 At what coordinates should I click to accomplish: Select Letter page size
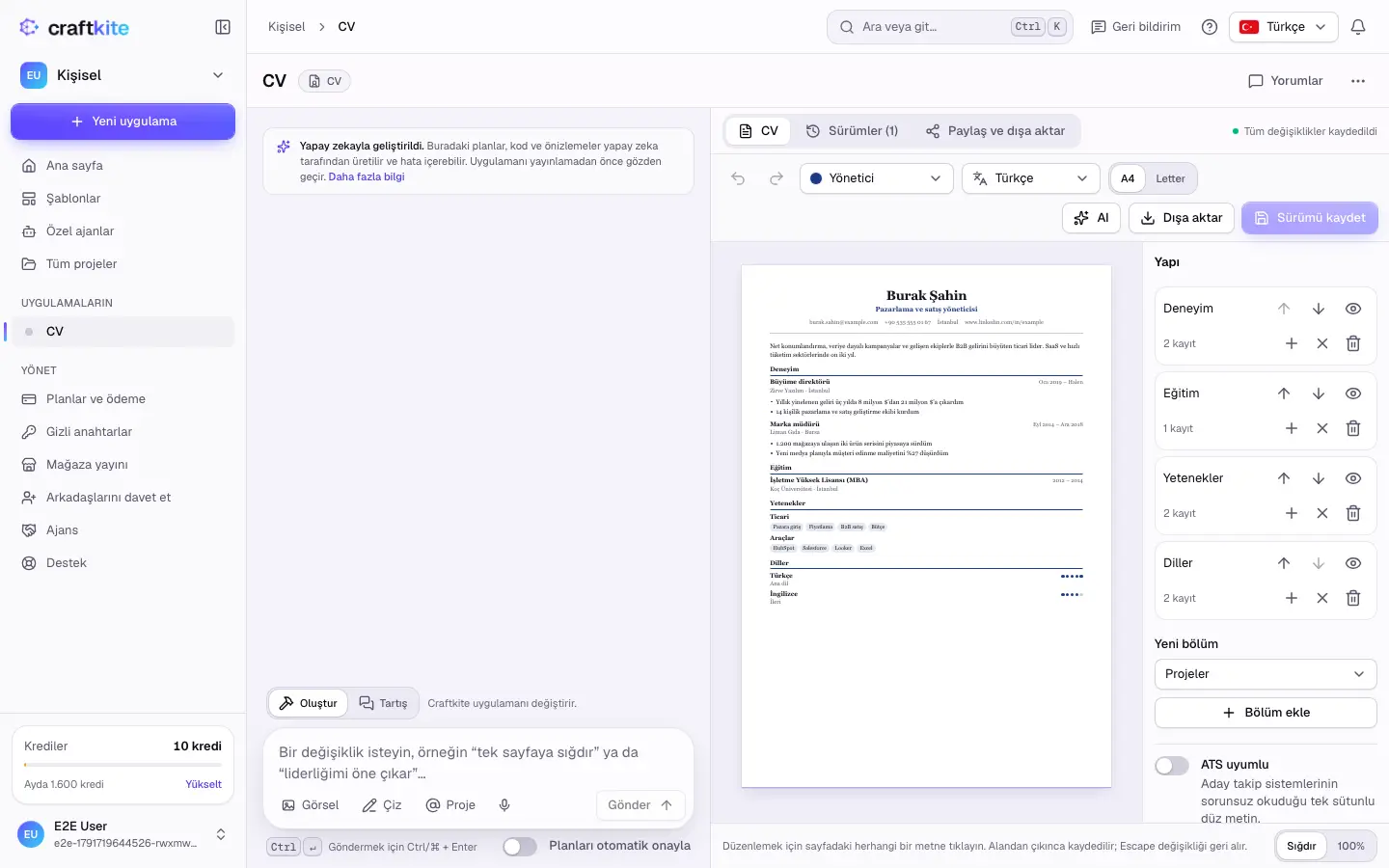coord(1170,178)
